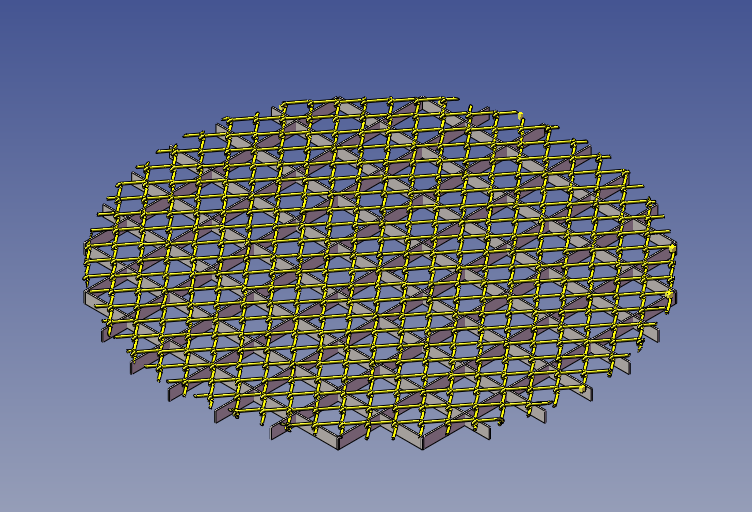Image resolution: width=752 pixels, height=512 pixels.
Task: Select the circular wire mesh grating model
Action: [380, 272]
